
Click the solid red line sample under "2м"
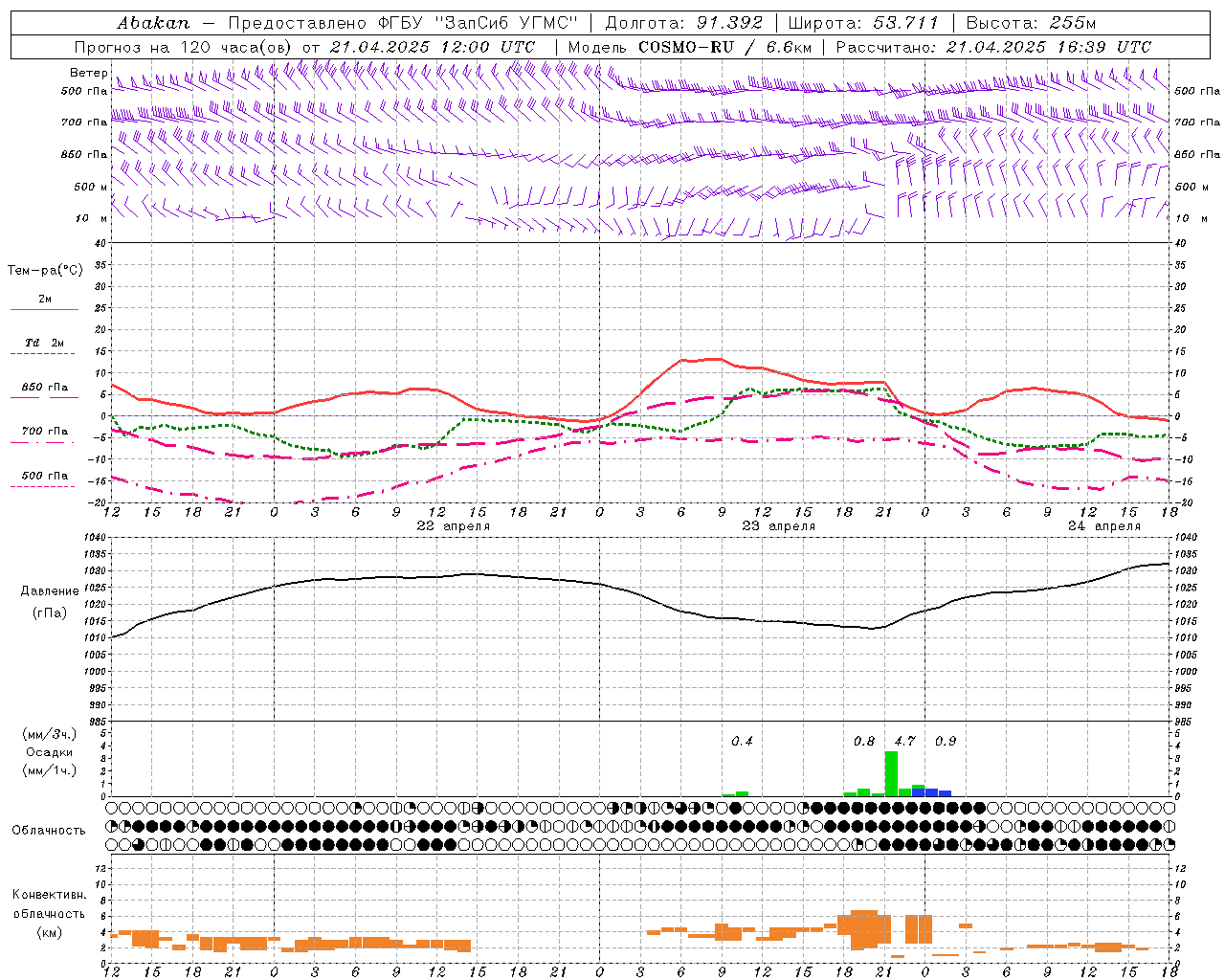pos(44,309)
